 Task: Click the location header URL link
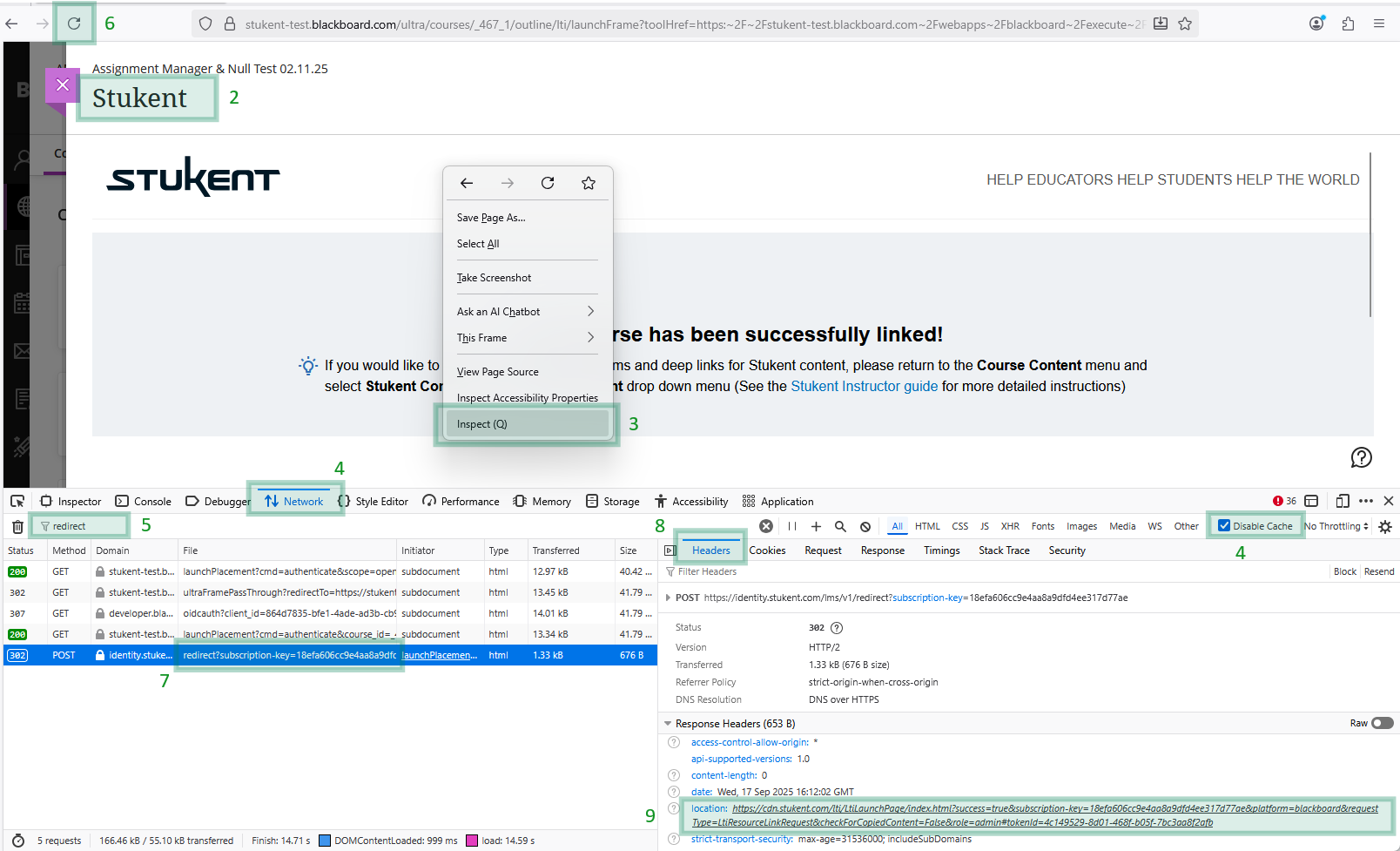[1035, 815]
